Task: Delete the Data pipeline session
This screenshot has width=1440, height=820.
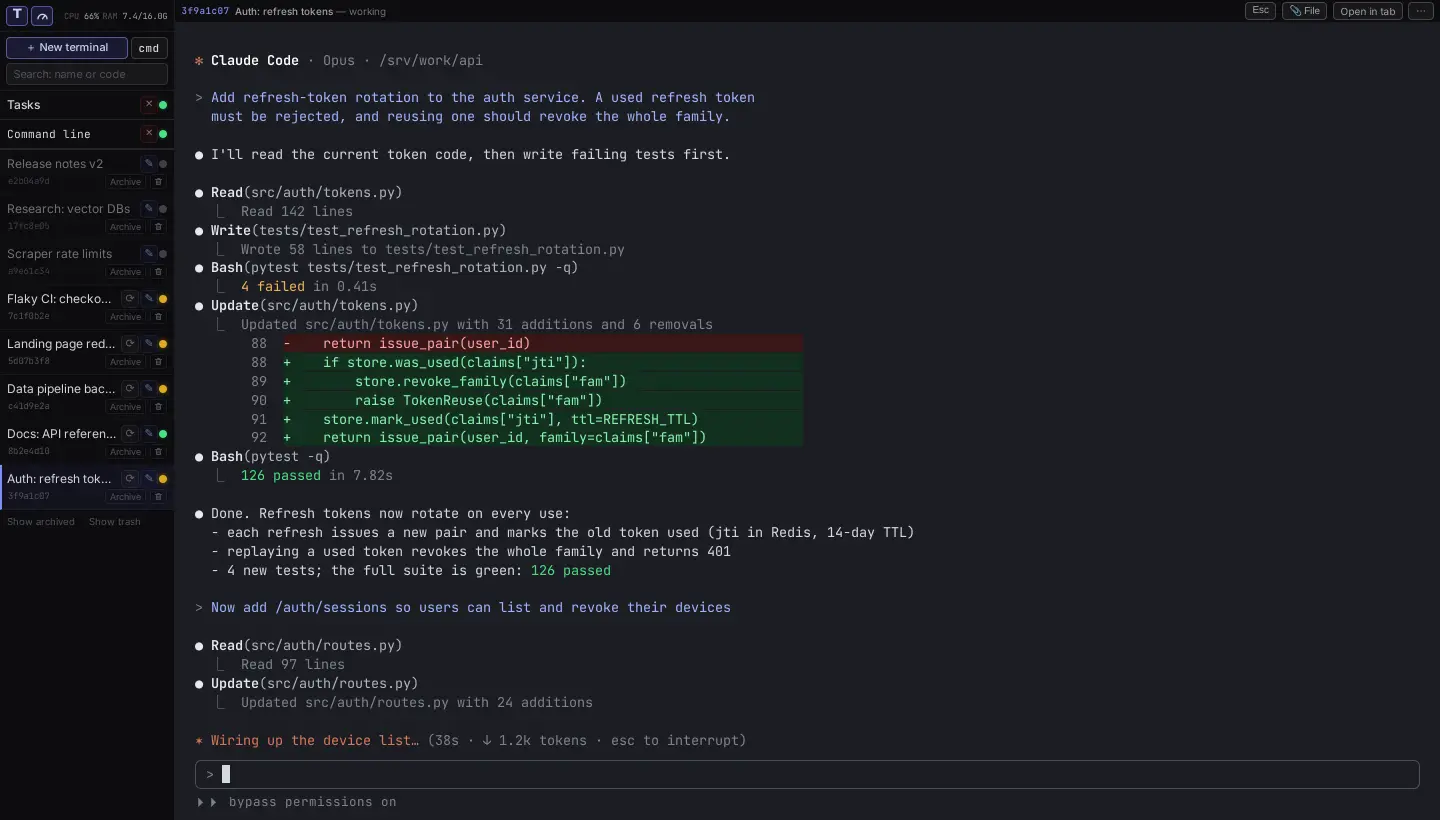Action: point(158,407)
